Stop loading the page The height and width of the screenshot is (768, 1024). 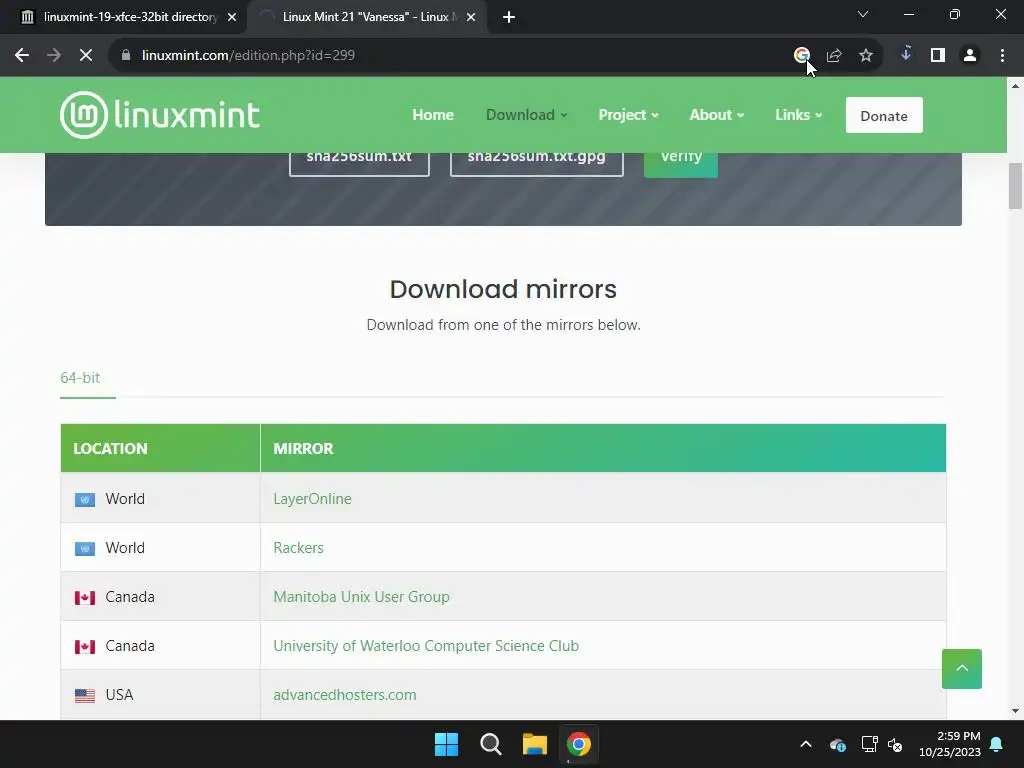coord(86,56)
